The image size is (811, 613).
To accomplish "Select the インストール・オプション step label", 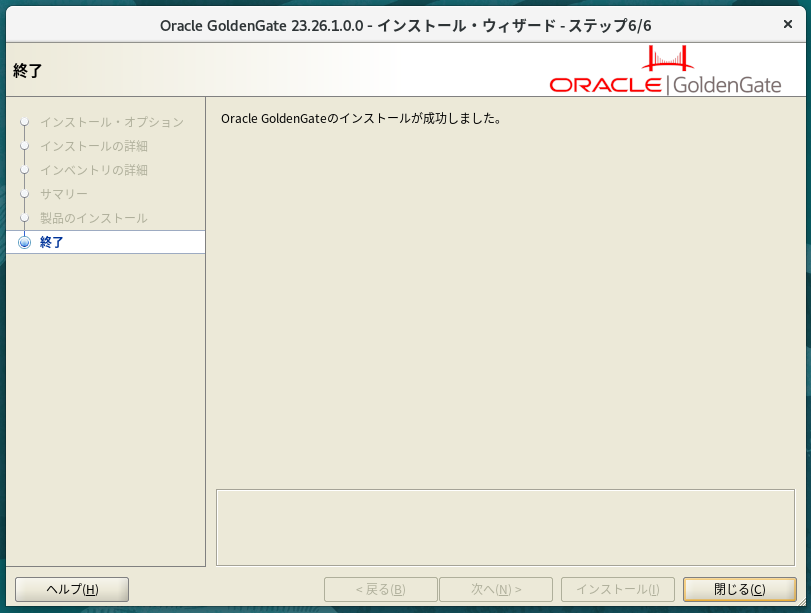I will [x=112, y=122].
